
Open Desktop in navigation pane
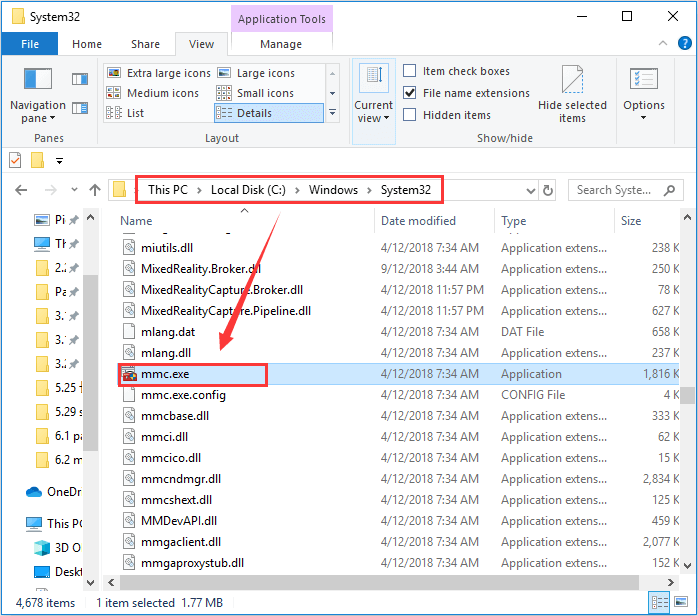[x=58, y=571]
